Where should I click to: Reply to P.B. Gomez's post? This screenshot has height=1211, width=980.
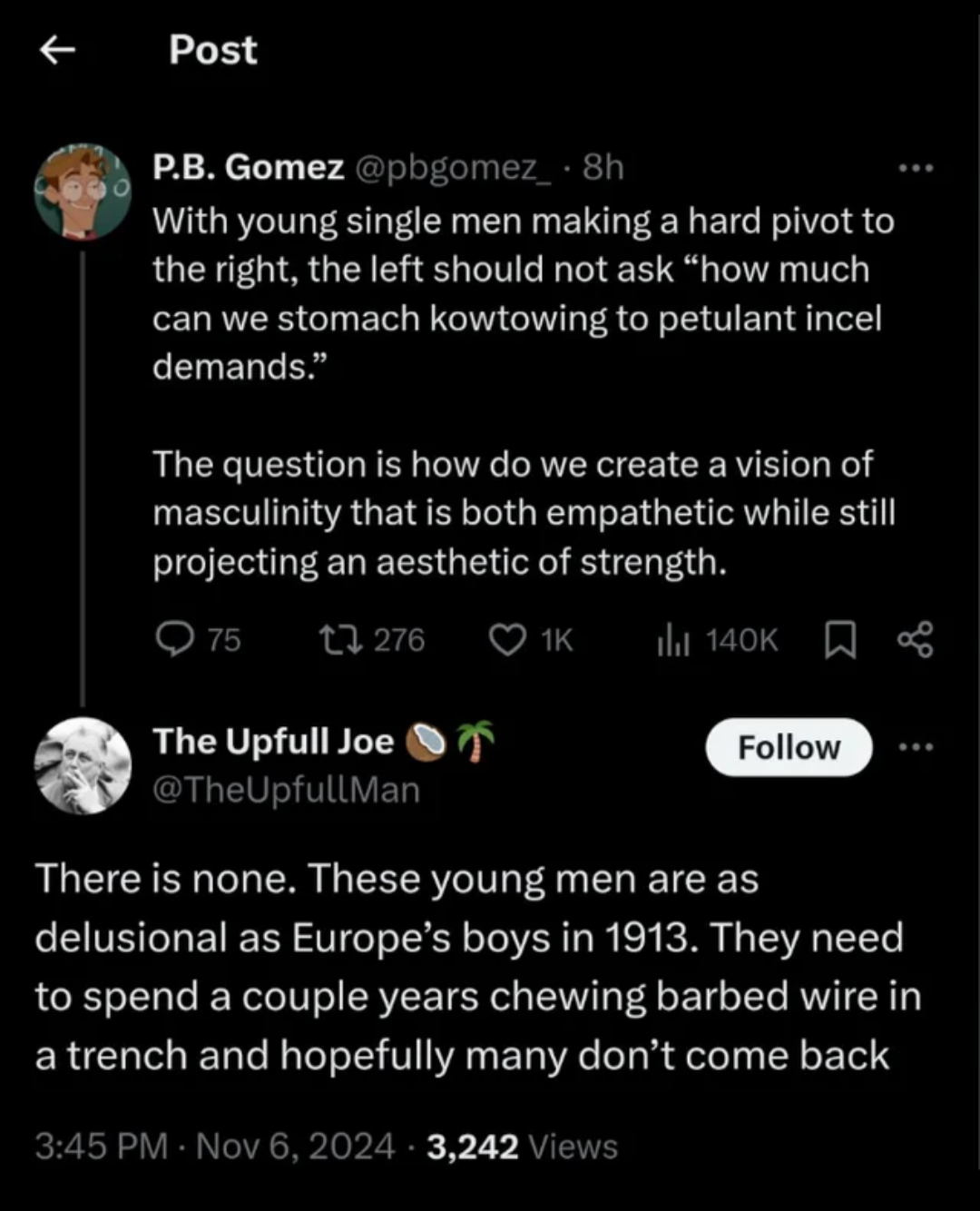pos(174,640)
